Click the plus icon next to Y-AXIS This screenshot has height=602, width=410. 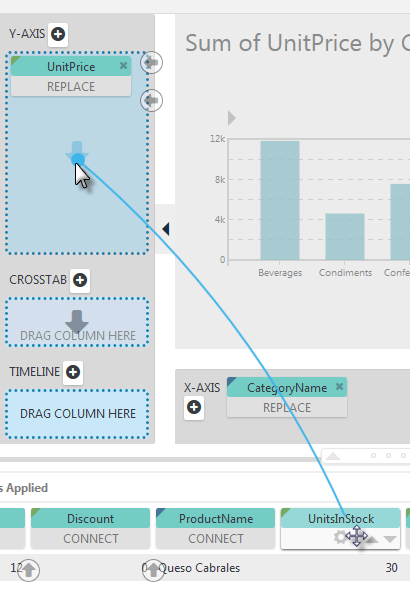(58, 34)
